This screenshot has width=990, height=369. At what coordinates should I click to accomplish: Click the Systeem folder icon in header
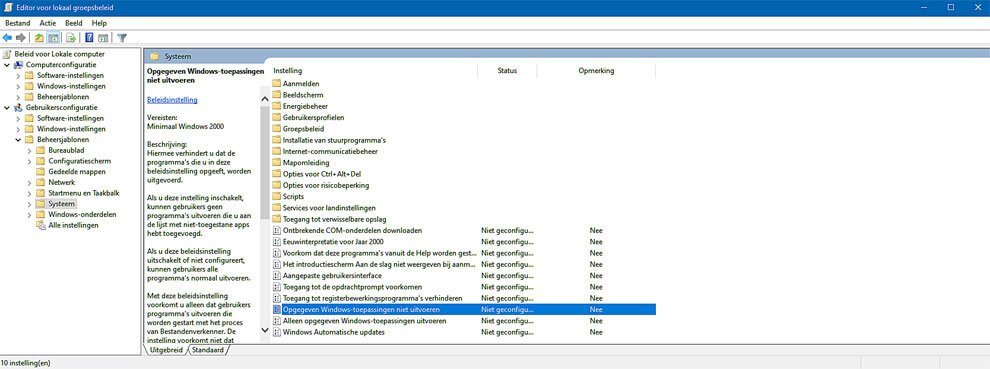point(154,56)
